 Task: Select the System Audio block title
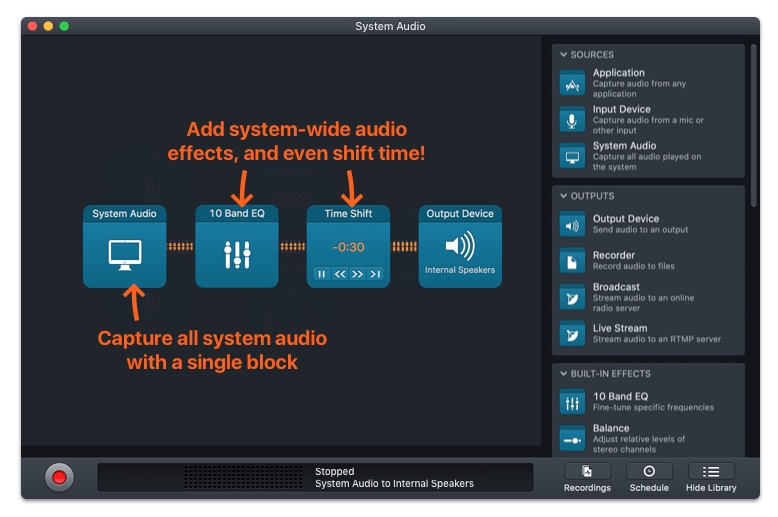pyautogui.click(x=125, y=213)
